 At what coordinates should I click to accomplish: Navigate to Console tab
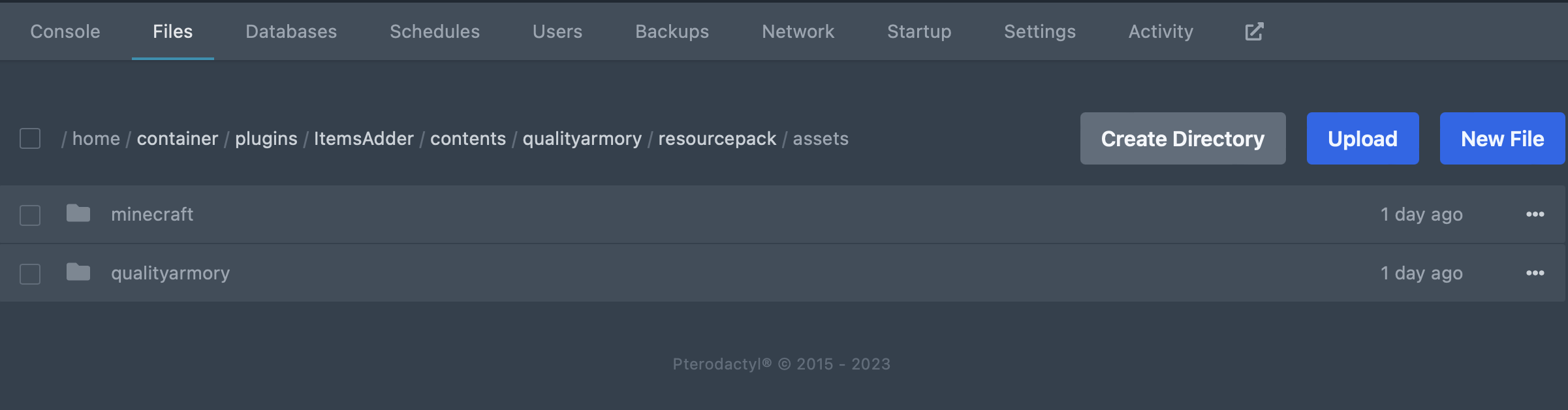tap(64, 31)
